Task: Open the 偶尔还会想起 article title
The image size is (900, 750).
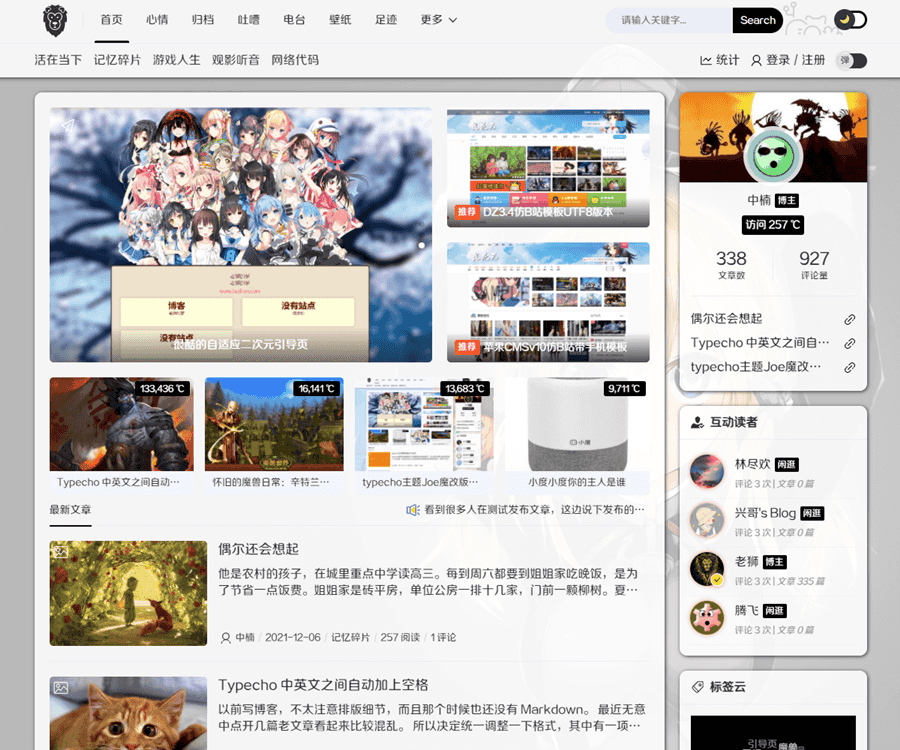Action: 258,549
